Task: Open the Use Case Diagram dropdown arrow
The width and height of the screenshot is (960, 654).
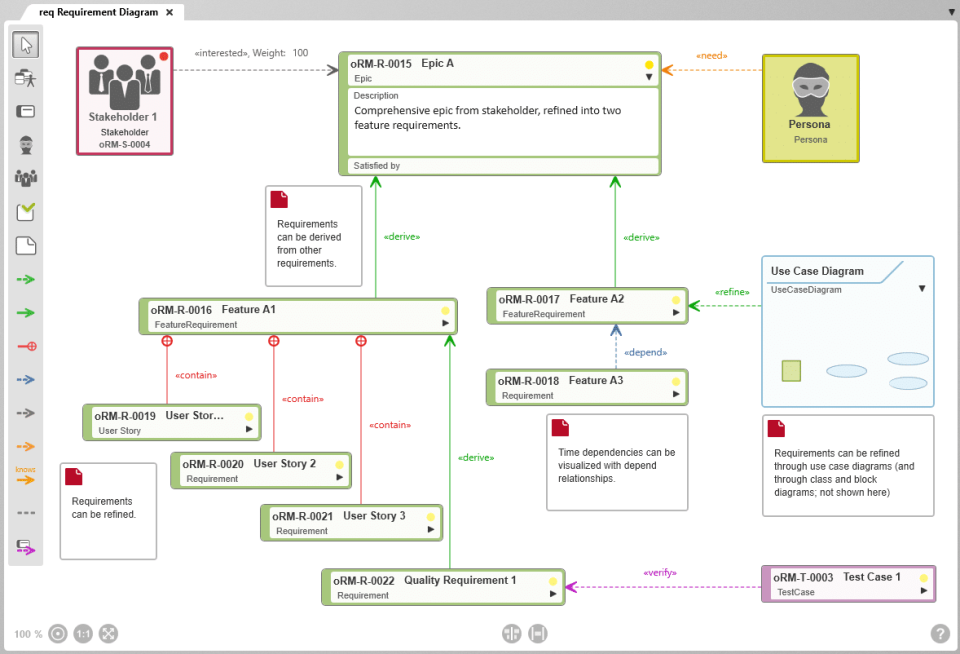Action: coord(921,288)
